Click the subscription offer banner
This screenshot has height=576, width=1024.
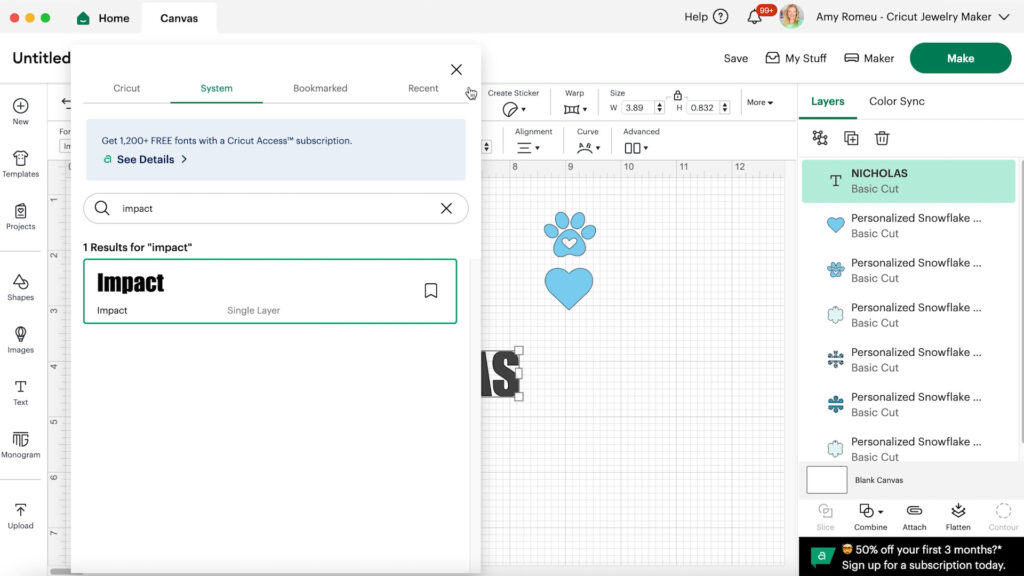911,557
